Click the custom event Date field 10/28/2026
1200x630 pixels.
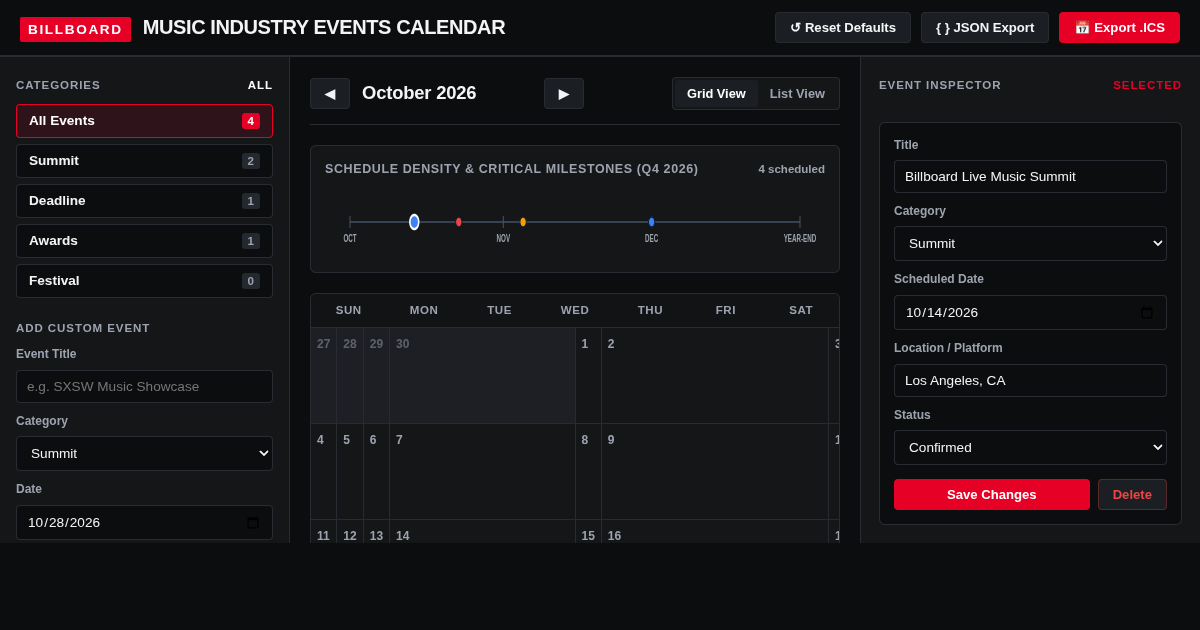point(144,522)
